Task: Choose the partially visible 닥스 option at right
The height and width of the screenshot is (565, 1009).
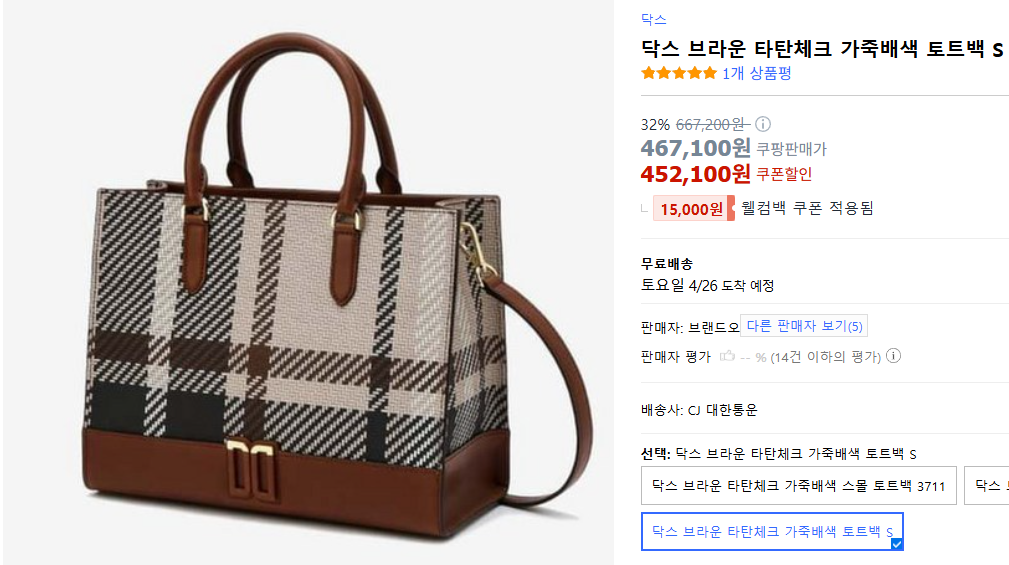Action: (987, 486)
